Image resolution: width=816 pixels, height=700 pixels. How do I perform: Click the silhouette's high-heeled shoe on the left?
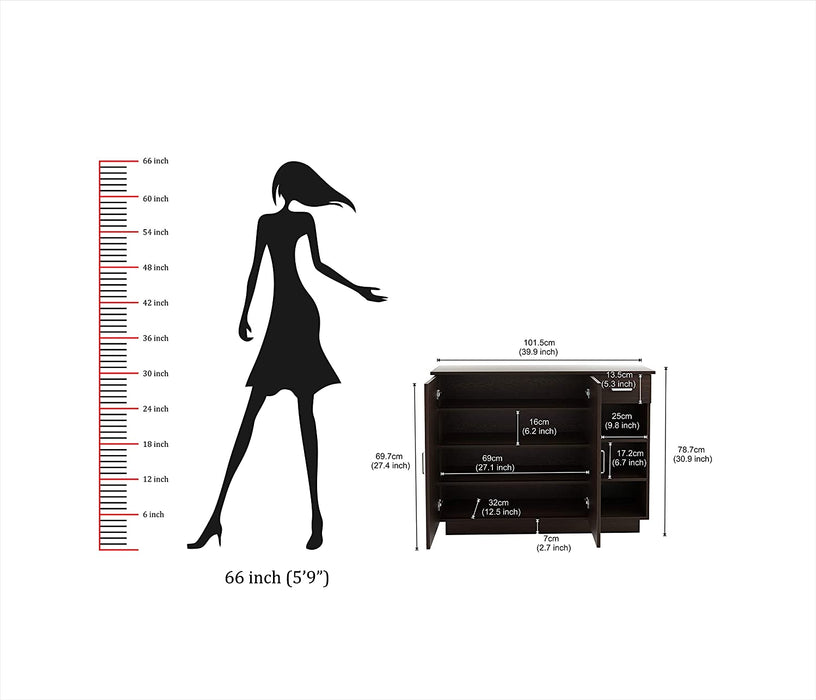pos(205,536)
